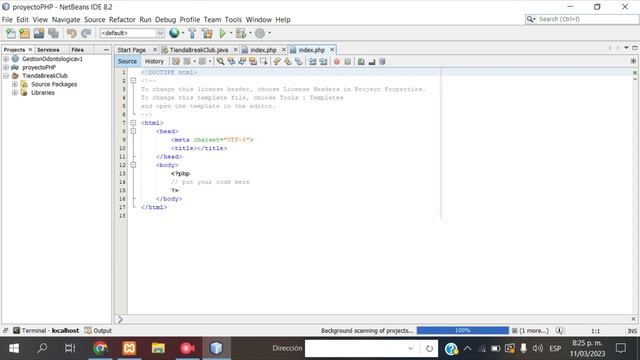Click the gray Stop Macro Recording icon

[347, 62]
